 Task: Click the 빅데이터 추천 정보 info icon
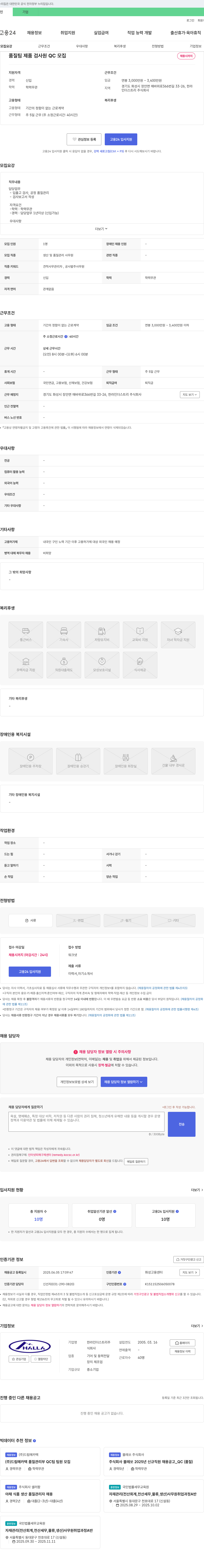35,1441
